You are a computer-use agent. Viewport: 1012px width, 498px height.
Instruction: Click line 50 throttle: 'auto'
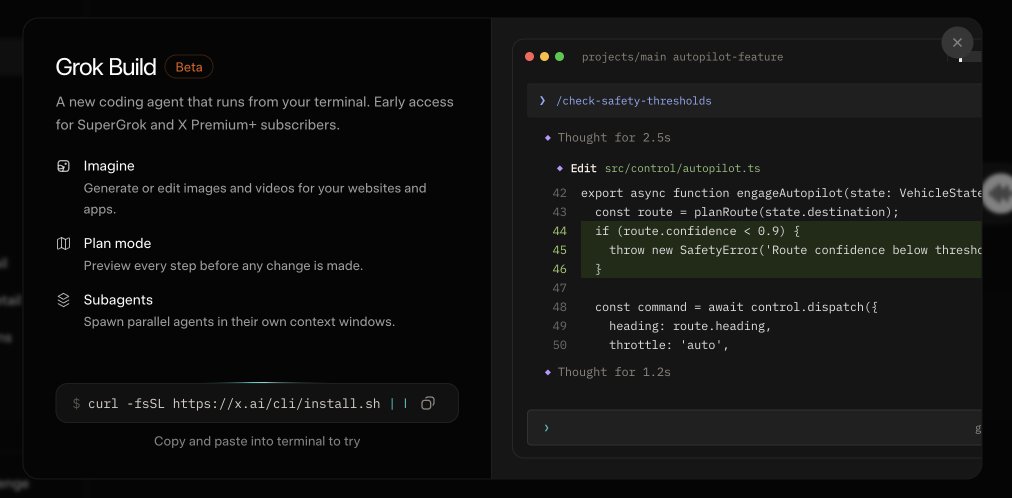[x=669, y=345]
